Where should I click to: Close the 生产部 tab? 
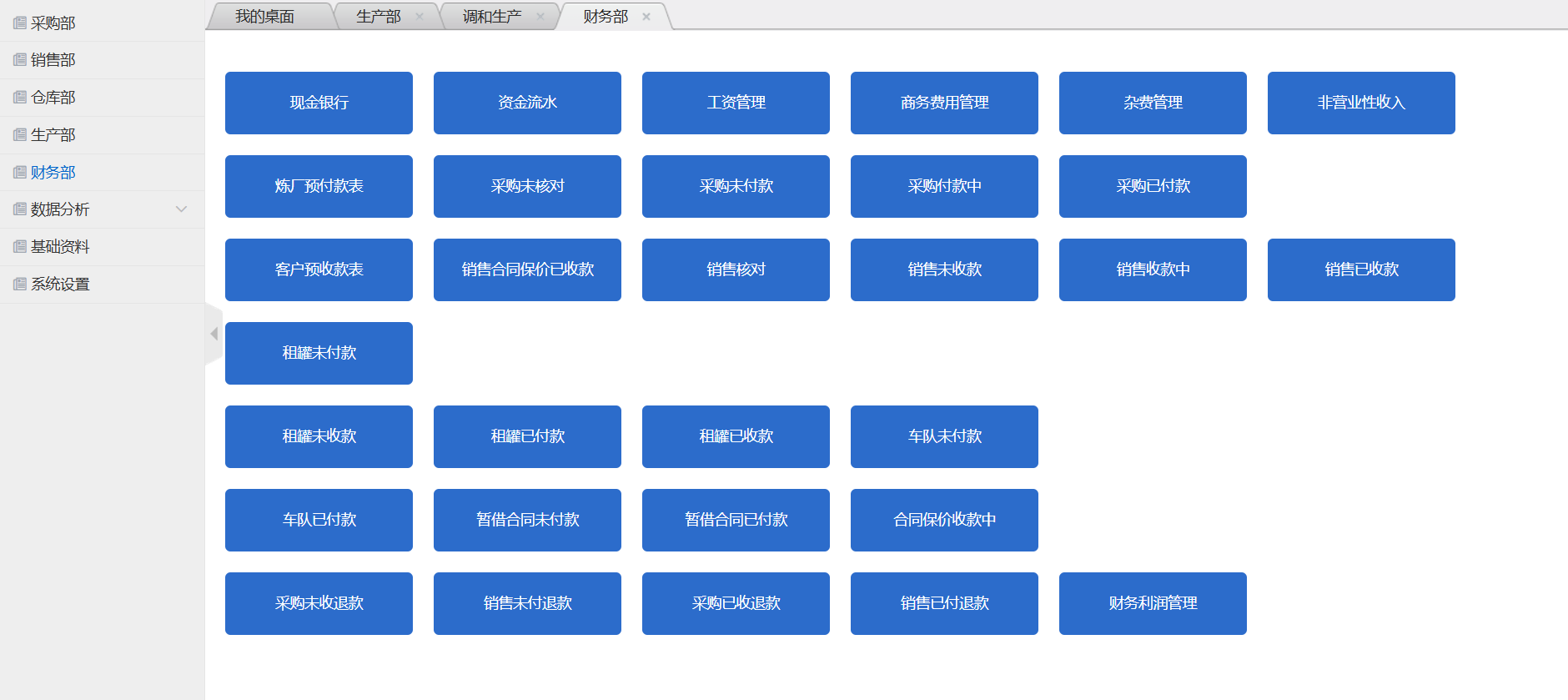420,17
